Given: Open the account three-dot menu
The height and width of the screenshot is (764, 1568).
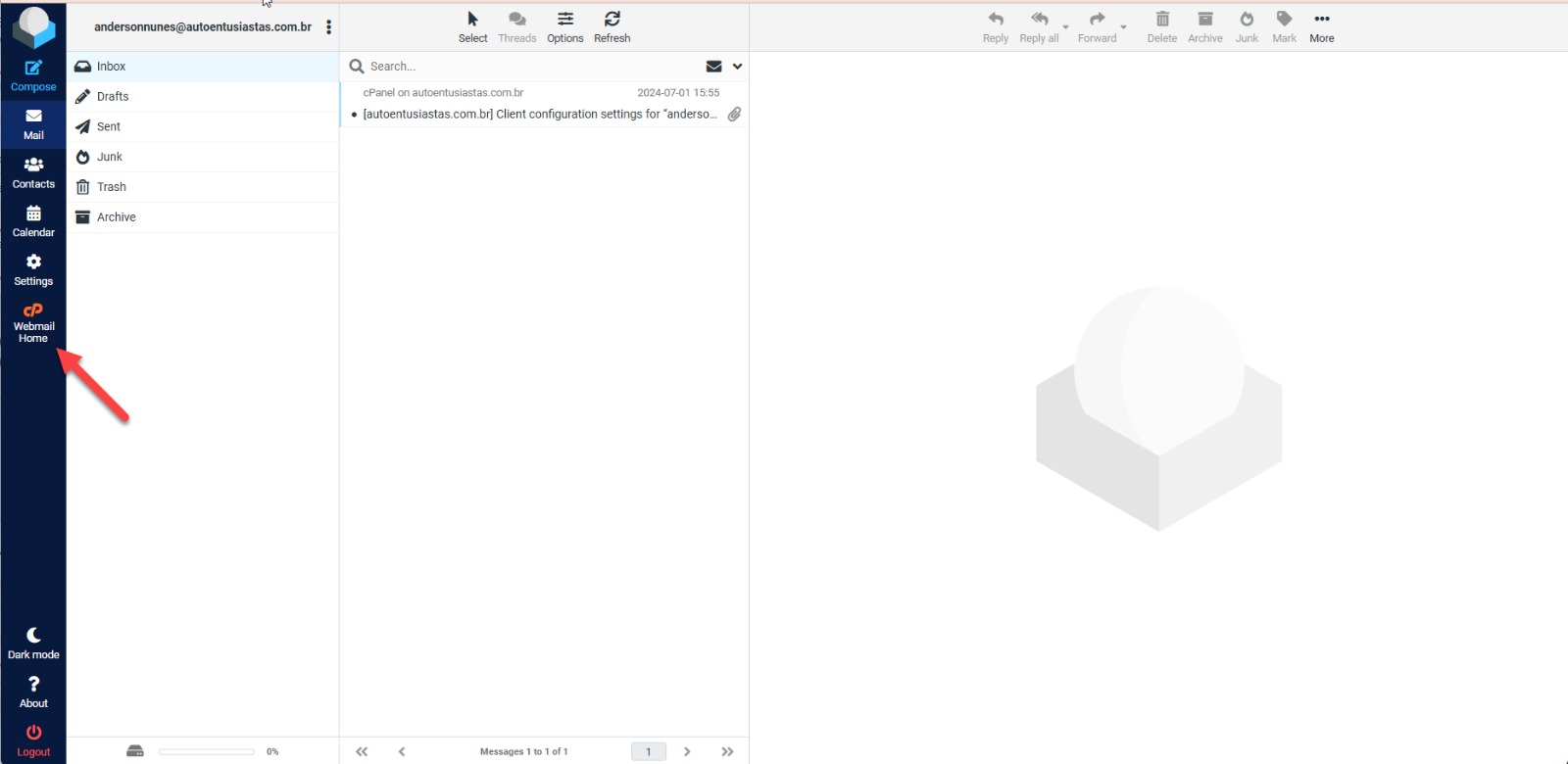Looking at the screenshot, I should 328,27.
